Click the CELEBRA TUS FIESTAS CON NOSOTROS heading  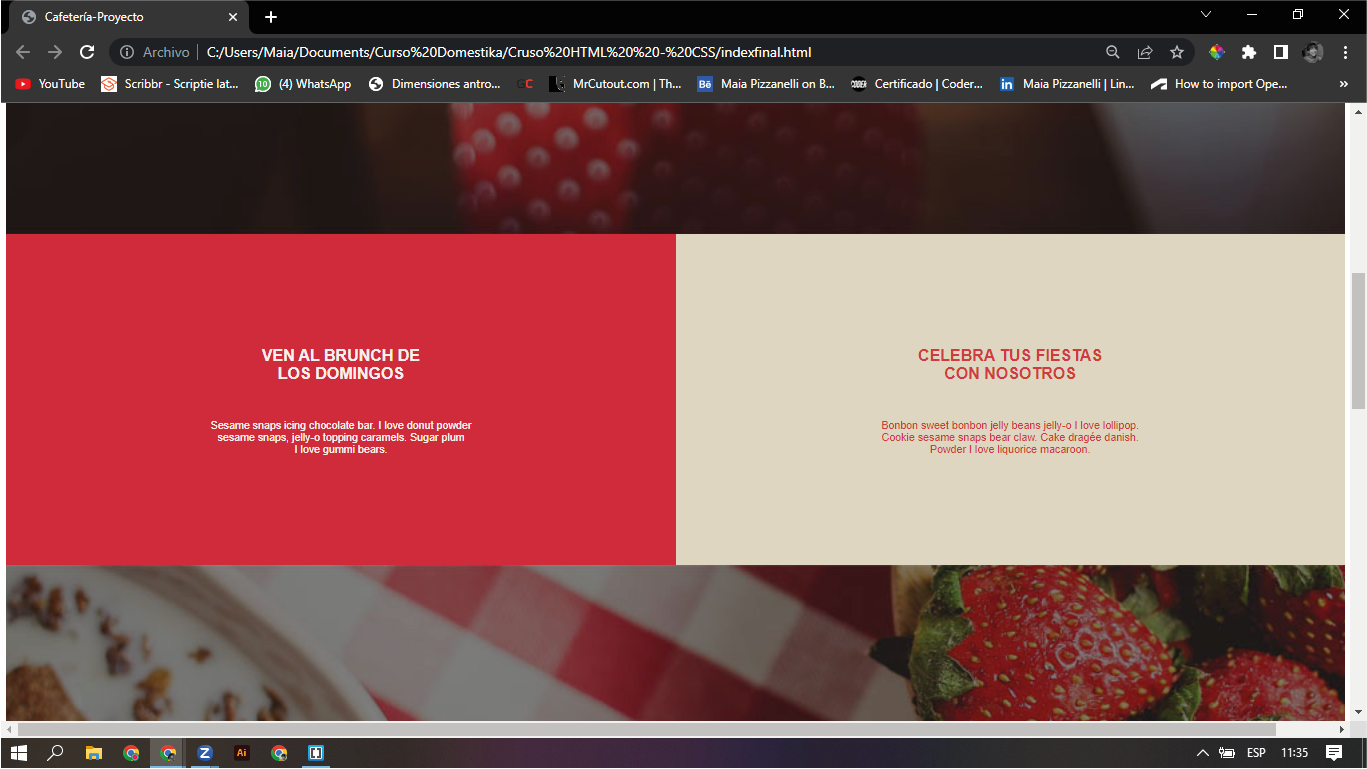[1010, 364]
